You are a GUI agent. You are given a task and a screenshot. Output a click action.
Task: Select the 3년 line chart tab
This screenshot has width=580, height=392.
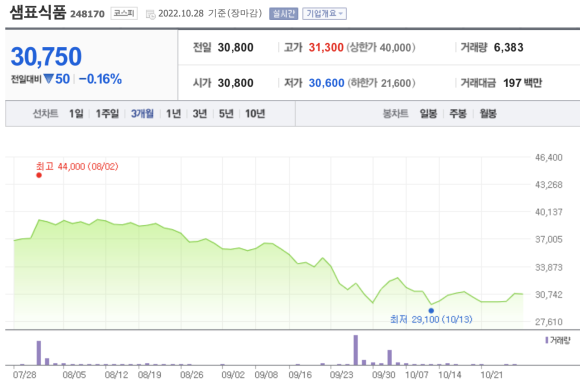tap(200, 114)
